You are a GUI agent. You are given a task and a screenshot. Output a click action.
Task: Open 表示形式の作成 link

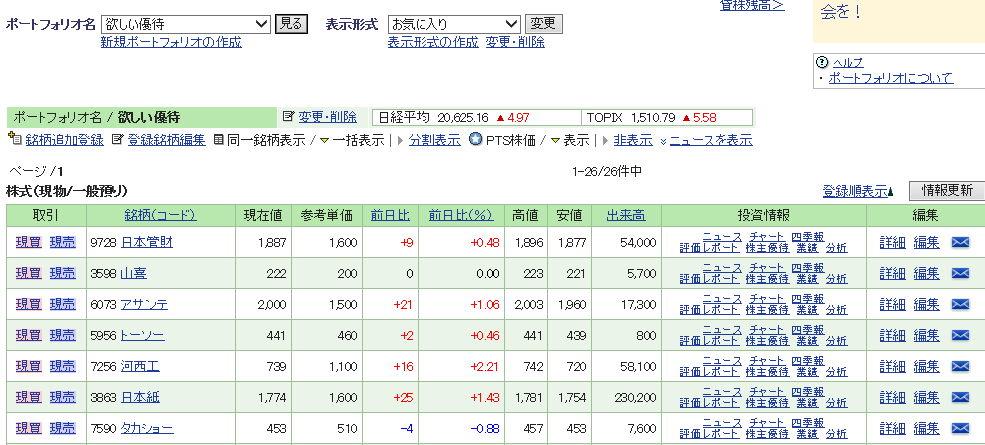[x=433, y=42]
